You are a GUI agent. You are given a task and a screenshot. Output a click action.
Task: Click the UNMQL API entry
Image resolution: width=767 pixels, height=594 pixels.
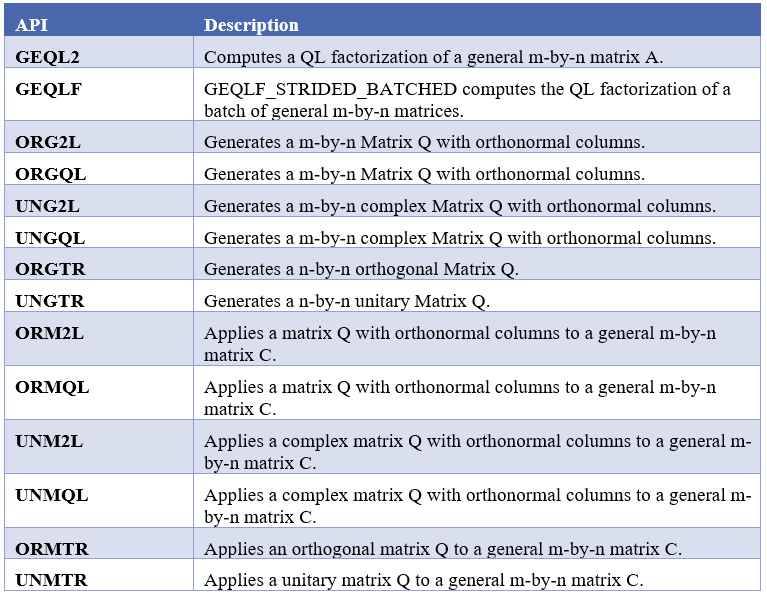pos(52,495)
